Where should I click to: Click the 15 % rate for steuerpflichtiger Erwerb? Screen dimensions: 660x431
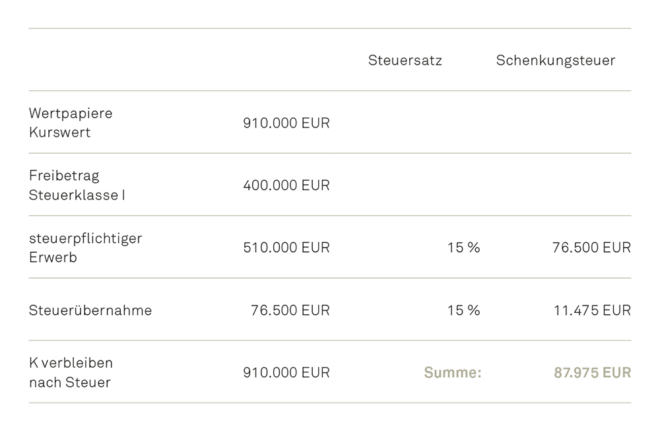click(463, 247)
